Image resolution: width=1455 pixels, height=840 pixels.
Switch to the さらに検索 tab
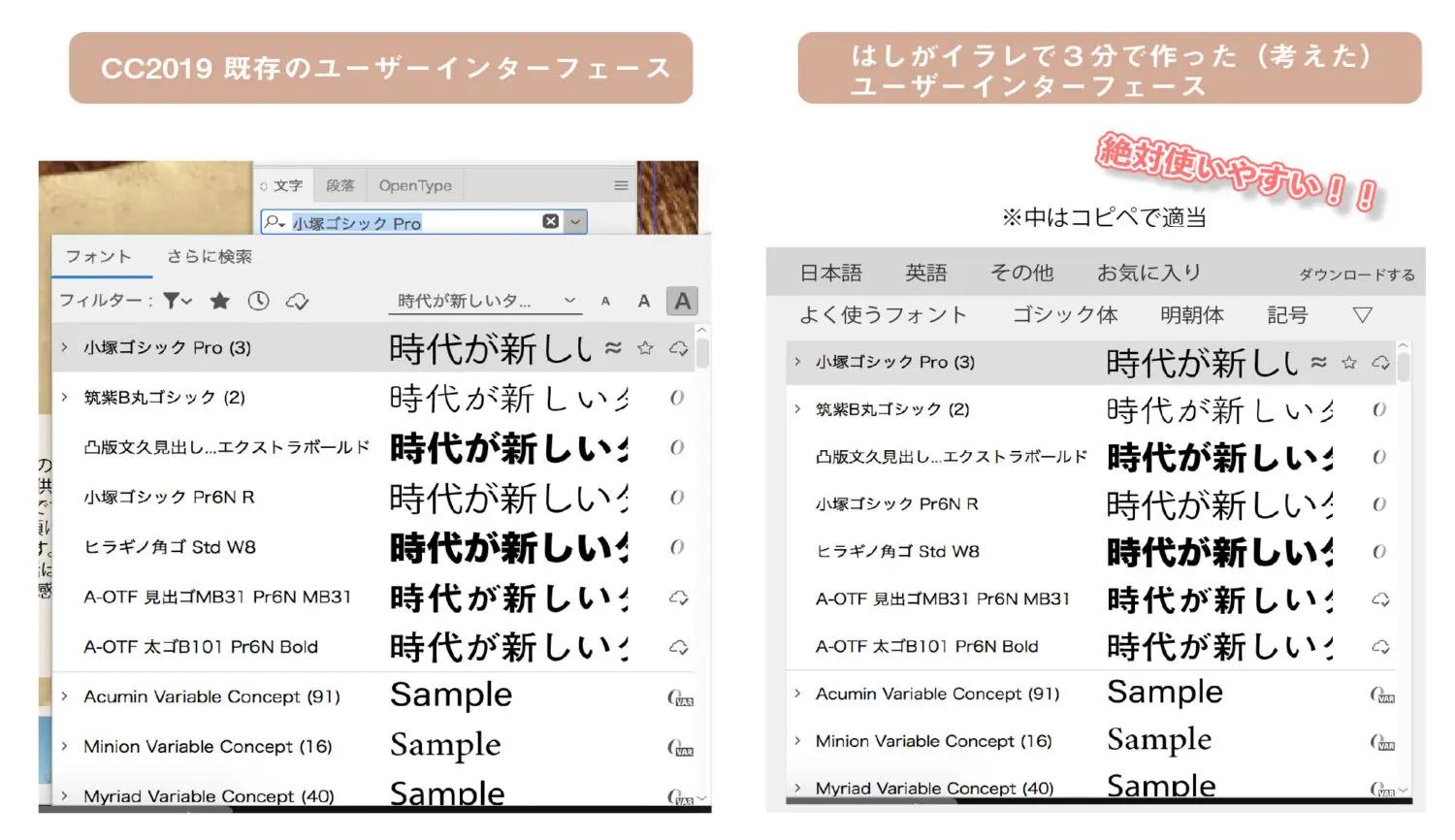pyautogui.click(x=209, y=256)
